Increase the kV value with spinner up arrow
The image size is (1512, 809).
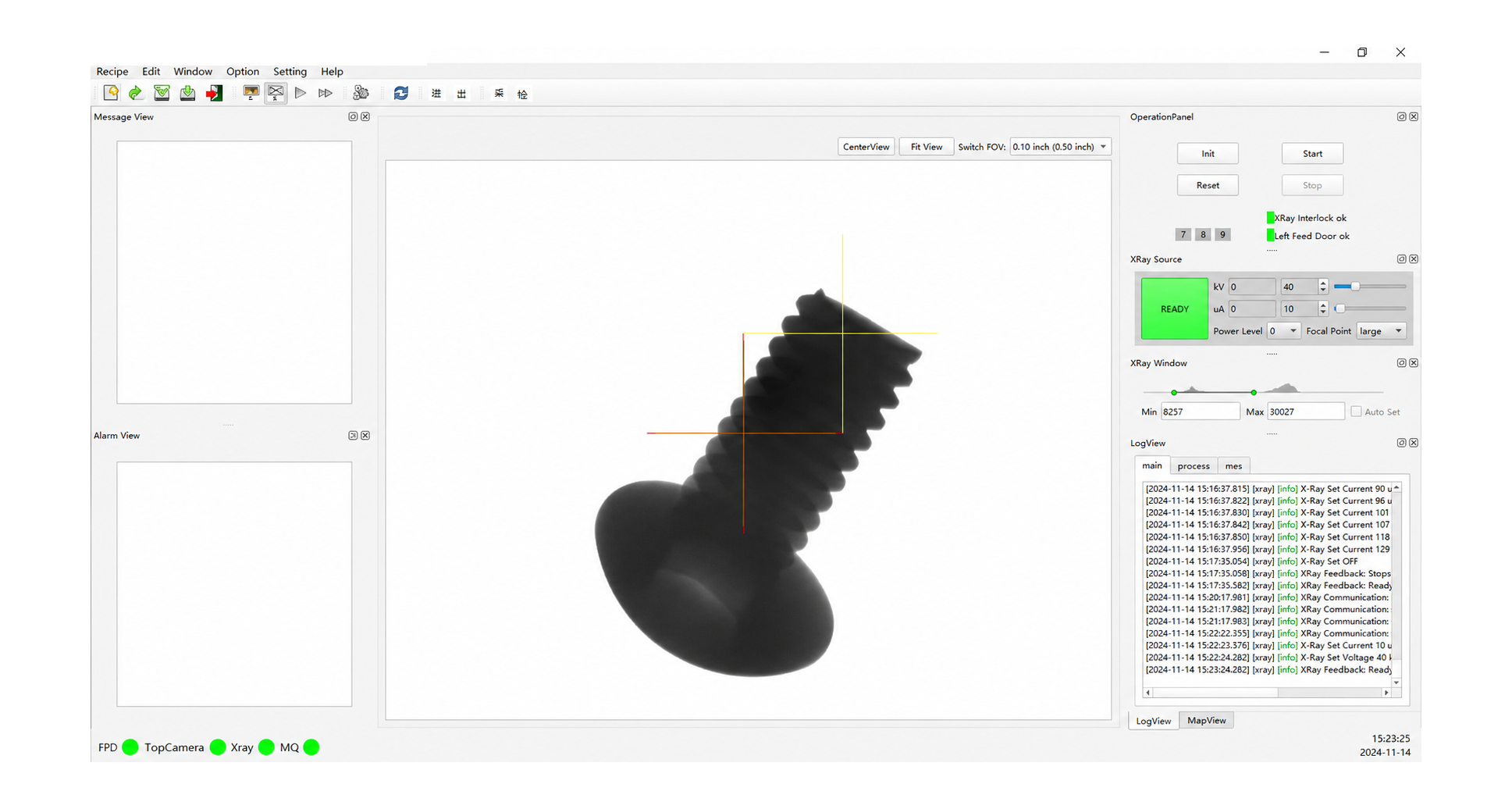pyautogui.click(x=1322, y=283)
